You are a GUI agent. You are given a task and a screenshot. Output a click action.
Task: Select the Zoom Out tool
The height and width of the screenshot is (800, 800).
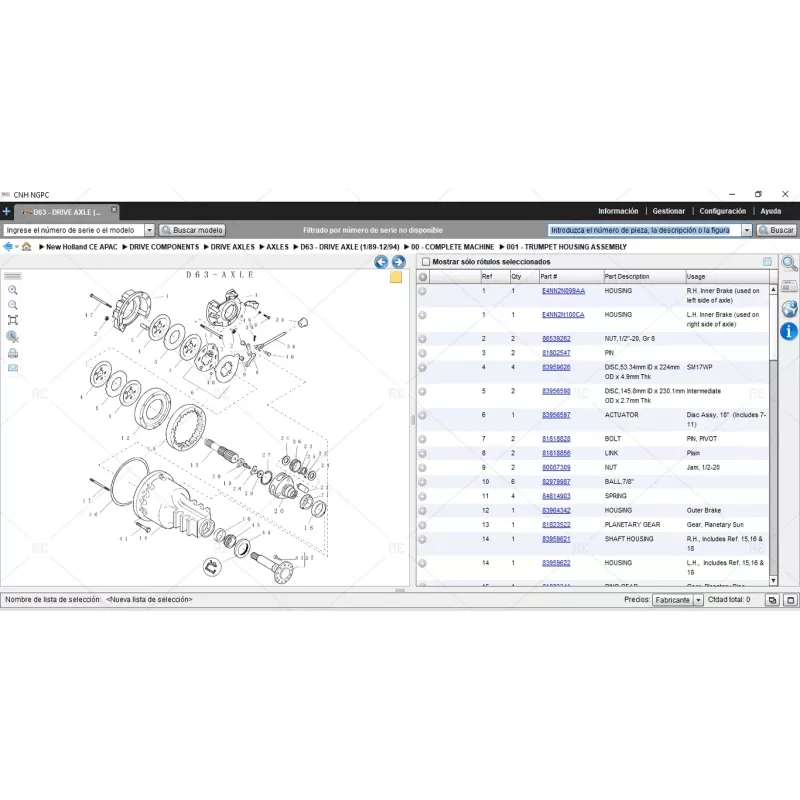pyautogui.click(x=13, y=306)
